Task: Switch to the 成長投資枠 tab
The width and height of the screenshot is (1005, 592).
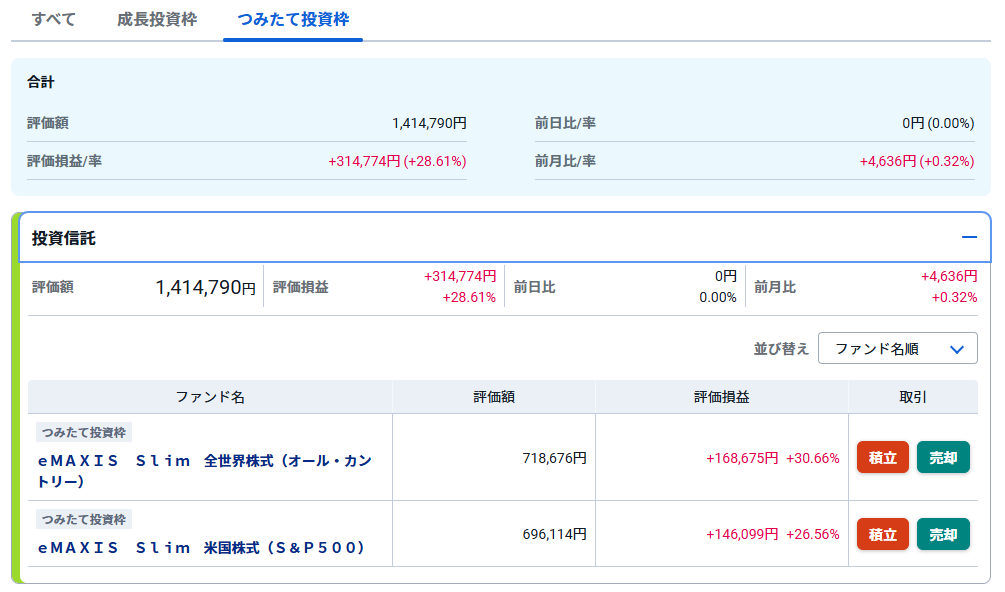Action: pos(157,20)
